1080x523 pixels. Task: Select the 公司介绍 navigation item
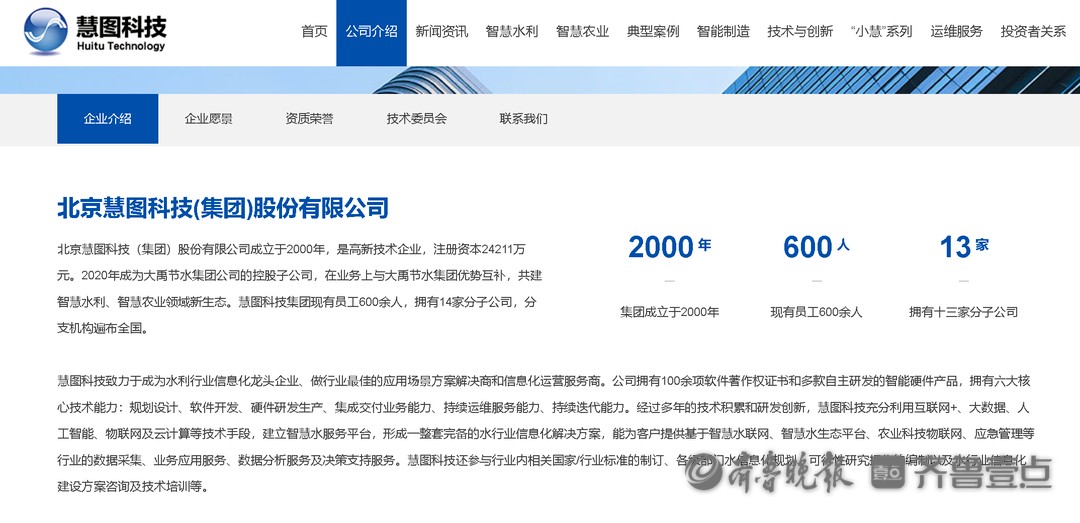371,32
